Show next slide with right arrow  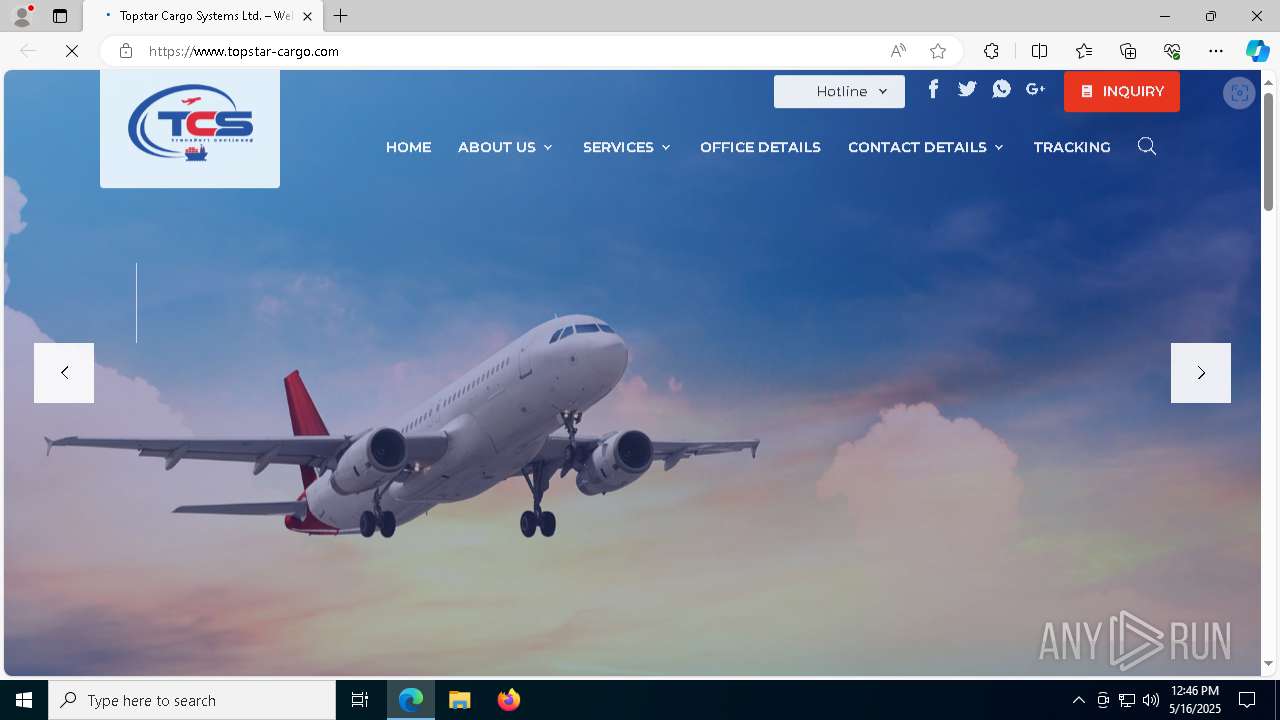pyautogui.click(x=1201, y=373)
